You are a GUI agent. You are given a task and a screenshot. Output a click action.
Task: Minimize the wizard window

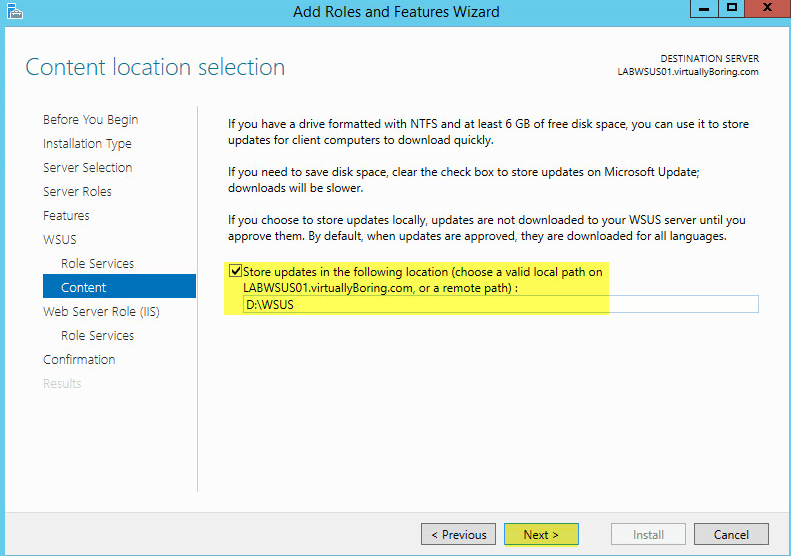[704, 9]
